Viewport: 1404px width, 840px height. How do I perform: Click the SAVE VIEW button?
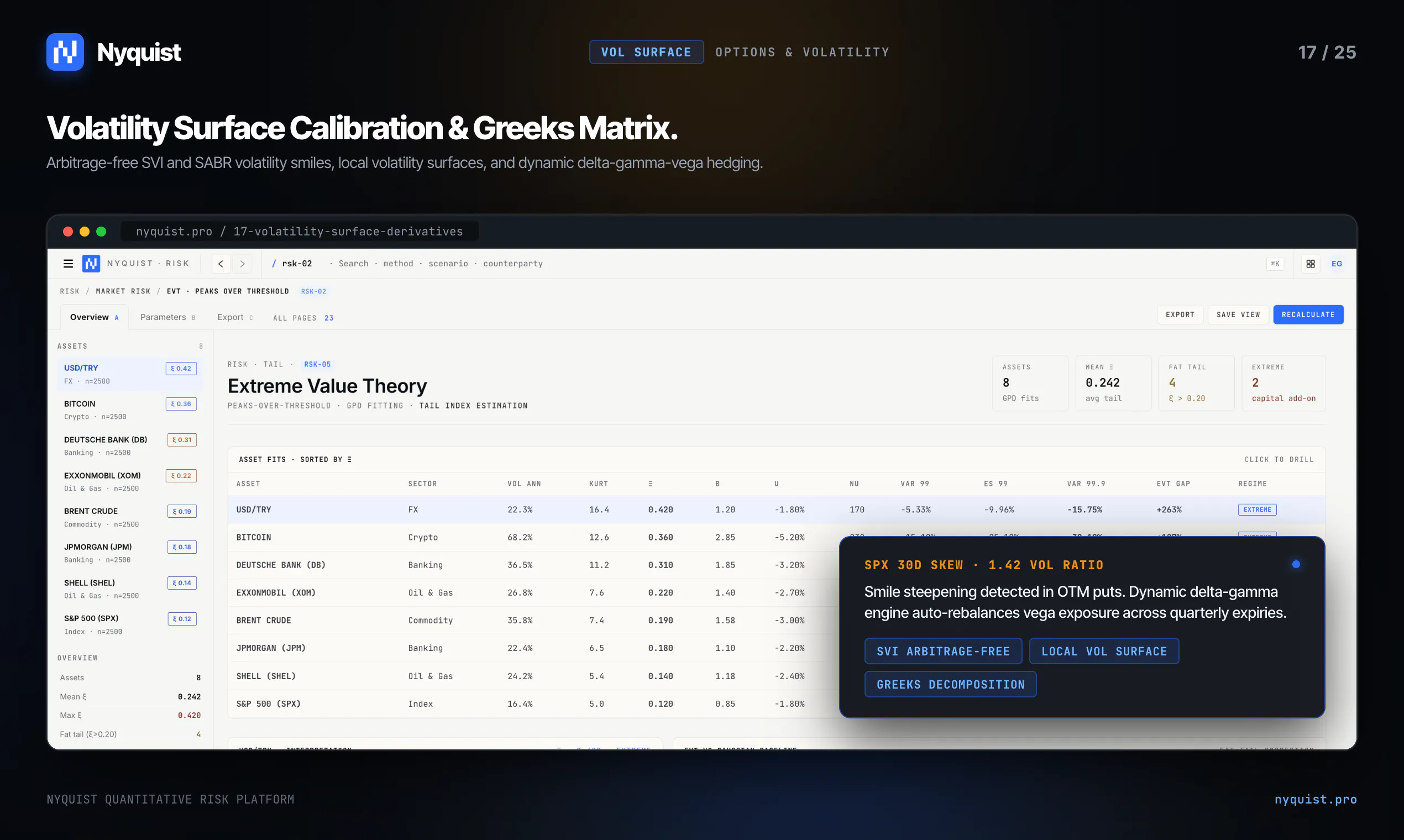(x=1238, y=314)
